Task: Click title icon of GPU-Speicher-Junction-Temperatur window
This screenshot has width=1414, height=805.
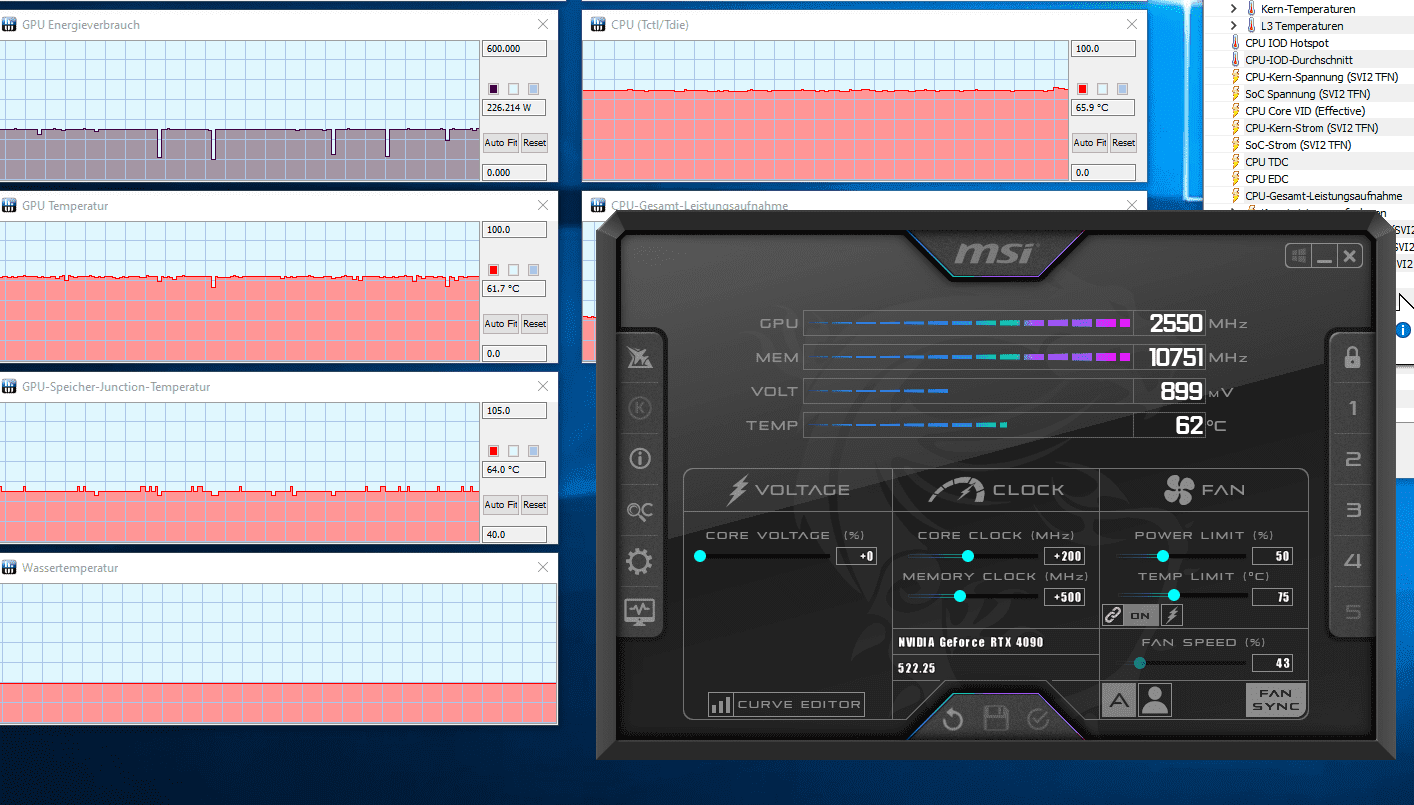Action: pos(9,386)
